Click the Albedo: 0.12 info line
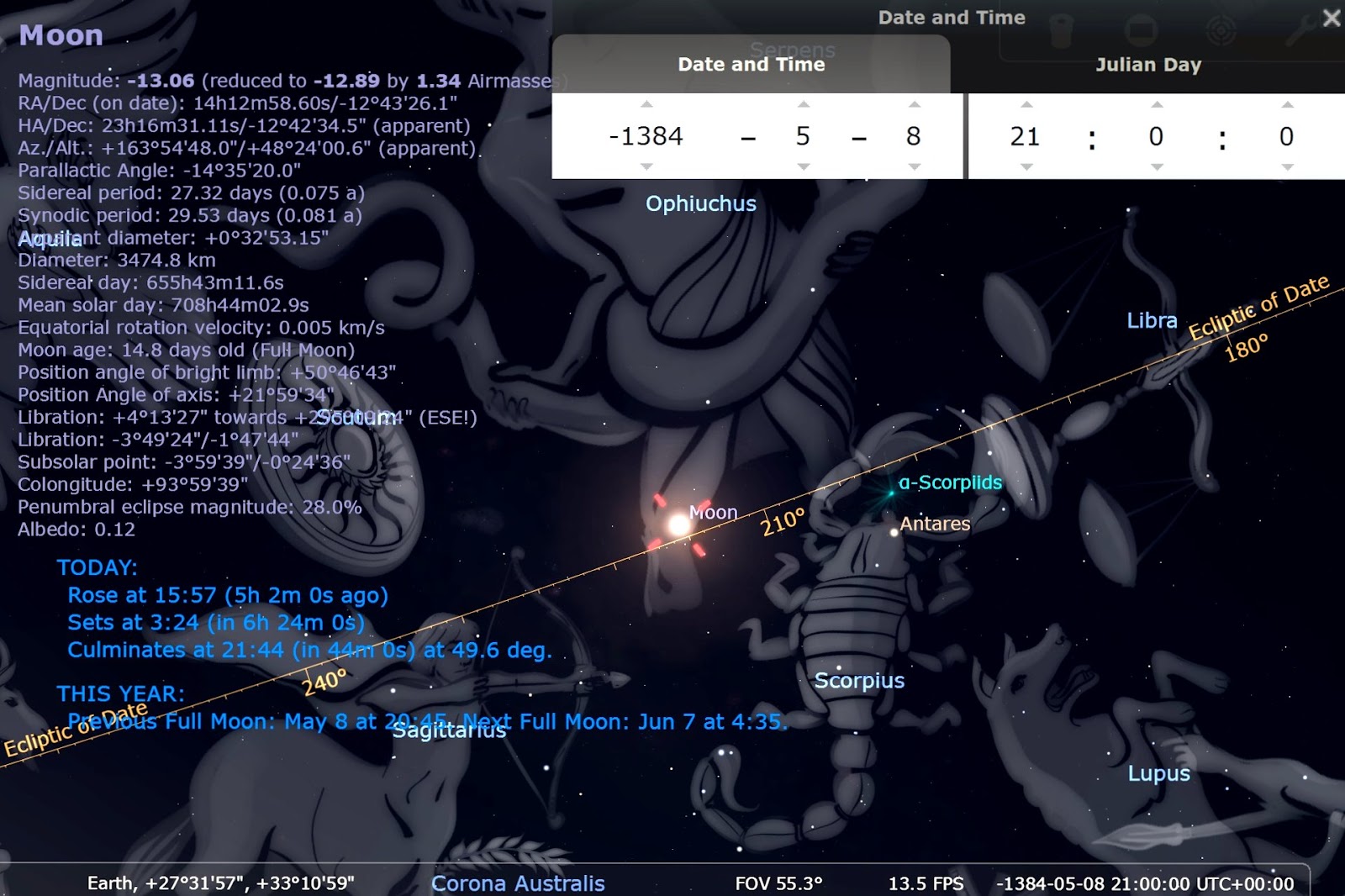Image resolution: width=1345 pixels, height=896 pixels. (76, 530)
